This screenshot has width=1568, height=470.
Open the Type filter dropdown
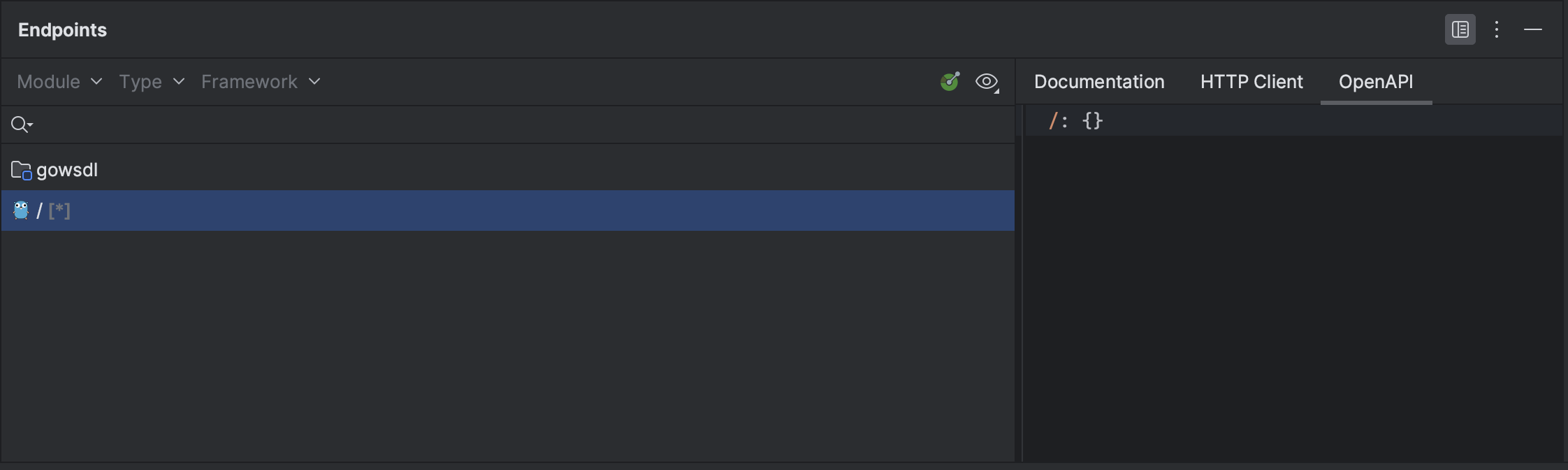click(151, 82)
